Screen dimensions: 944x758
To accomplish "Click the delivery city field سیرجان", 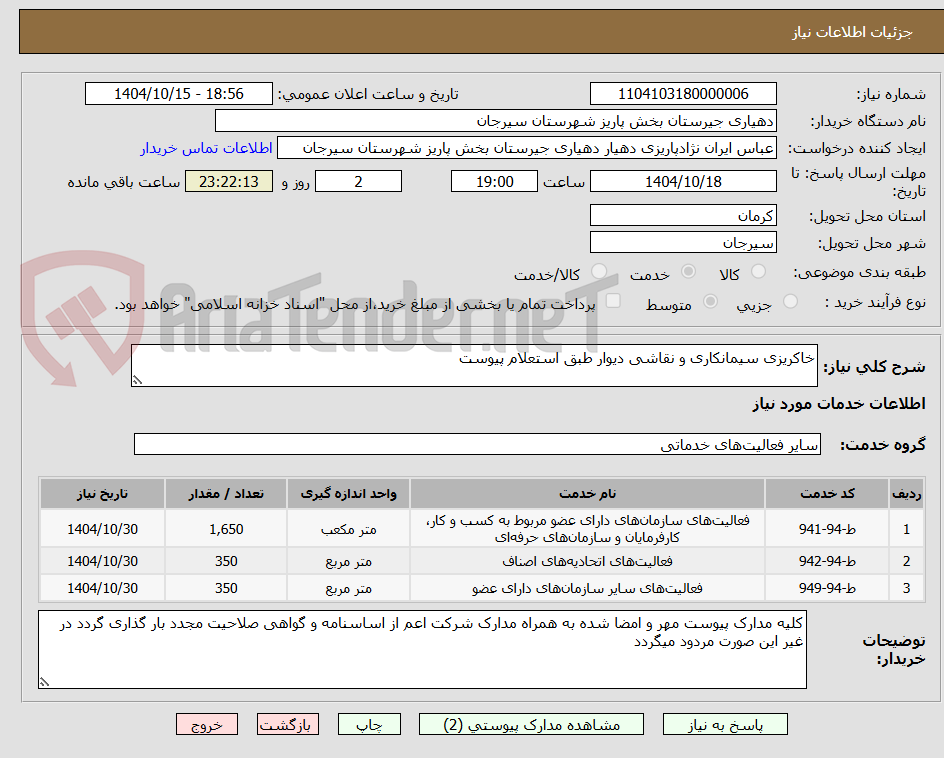I will pyautogui.click(x=683, y=243).
